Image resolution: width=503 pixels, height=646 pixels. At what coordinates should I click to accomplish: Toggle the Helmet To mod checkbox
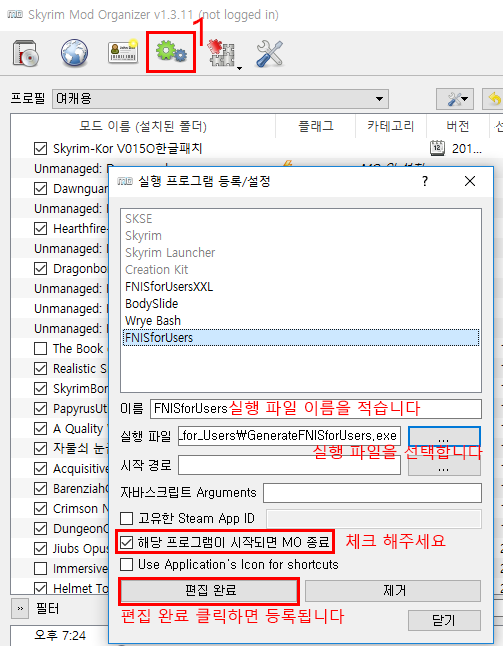tap(40, 588)
